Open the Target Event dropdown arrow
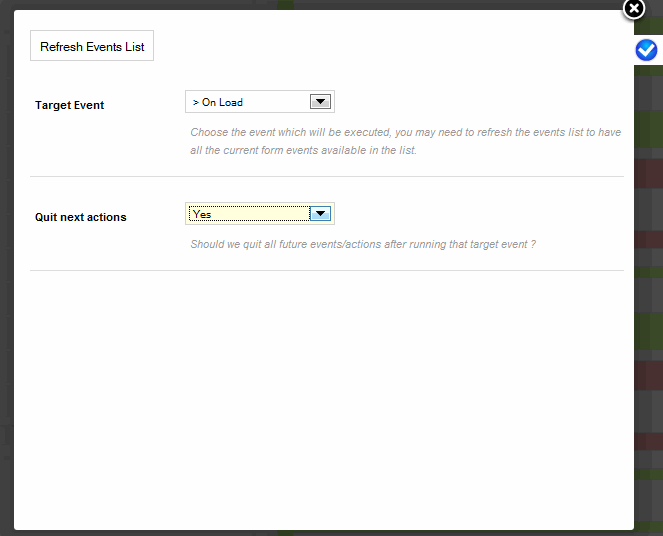This screenshot has width=663, height=536. pyautogui.click(x=320, y=102)
